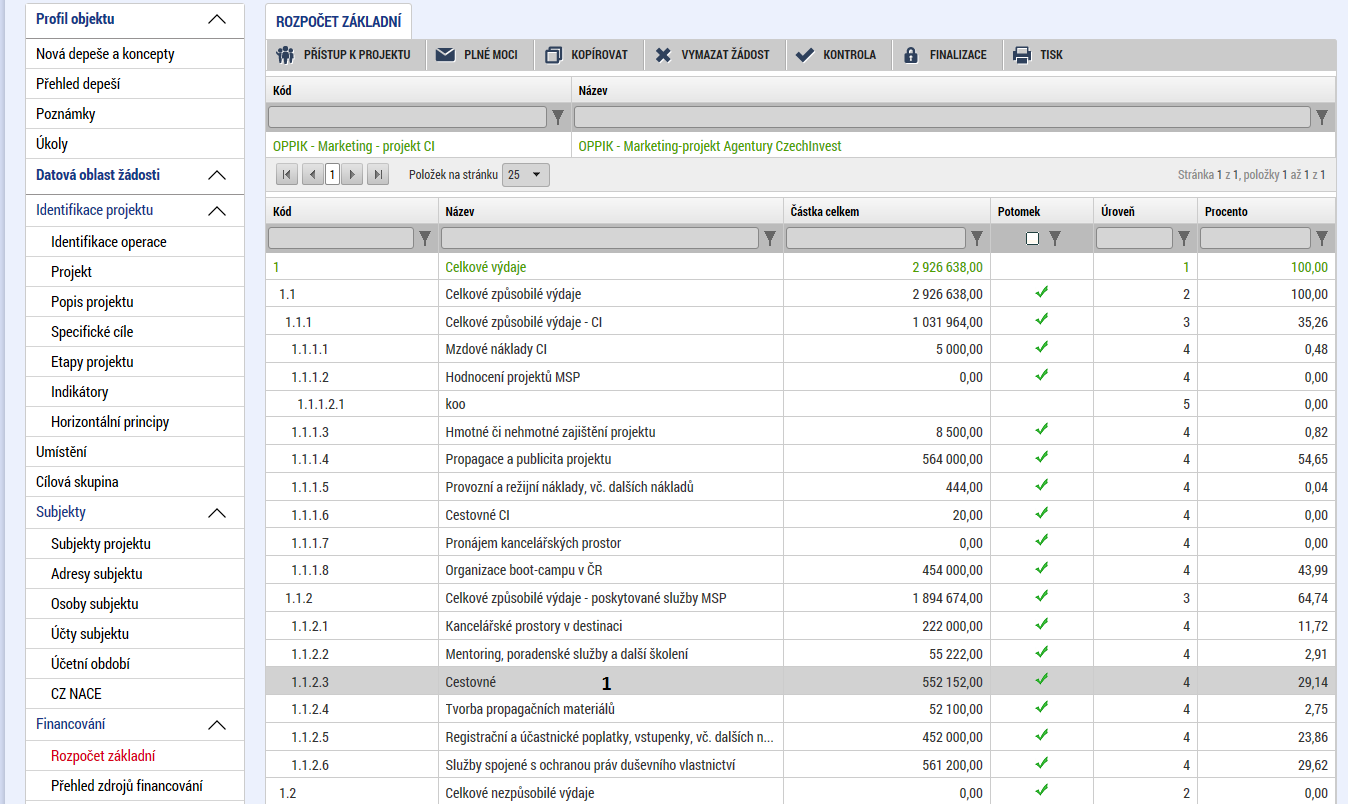Collapse the Profil objektu section
The image size is (1348, 804).
(216, 19)
